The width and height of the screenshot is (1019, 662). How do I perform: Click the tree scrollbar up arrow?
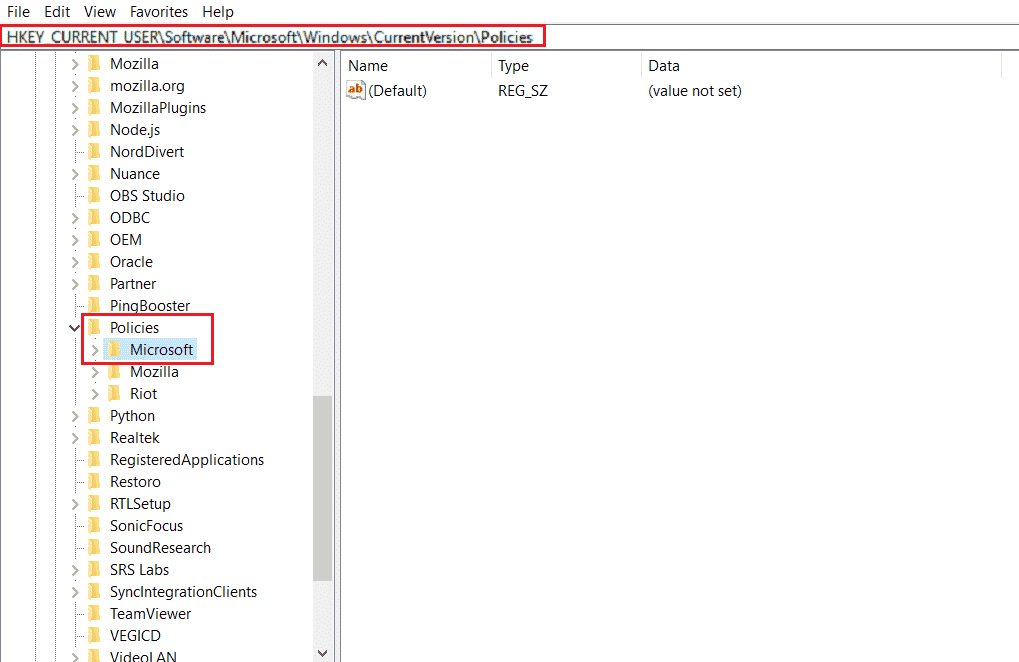[x=322, y=63]
